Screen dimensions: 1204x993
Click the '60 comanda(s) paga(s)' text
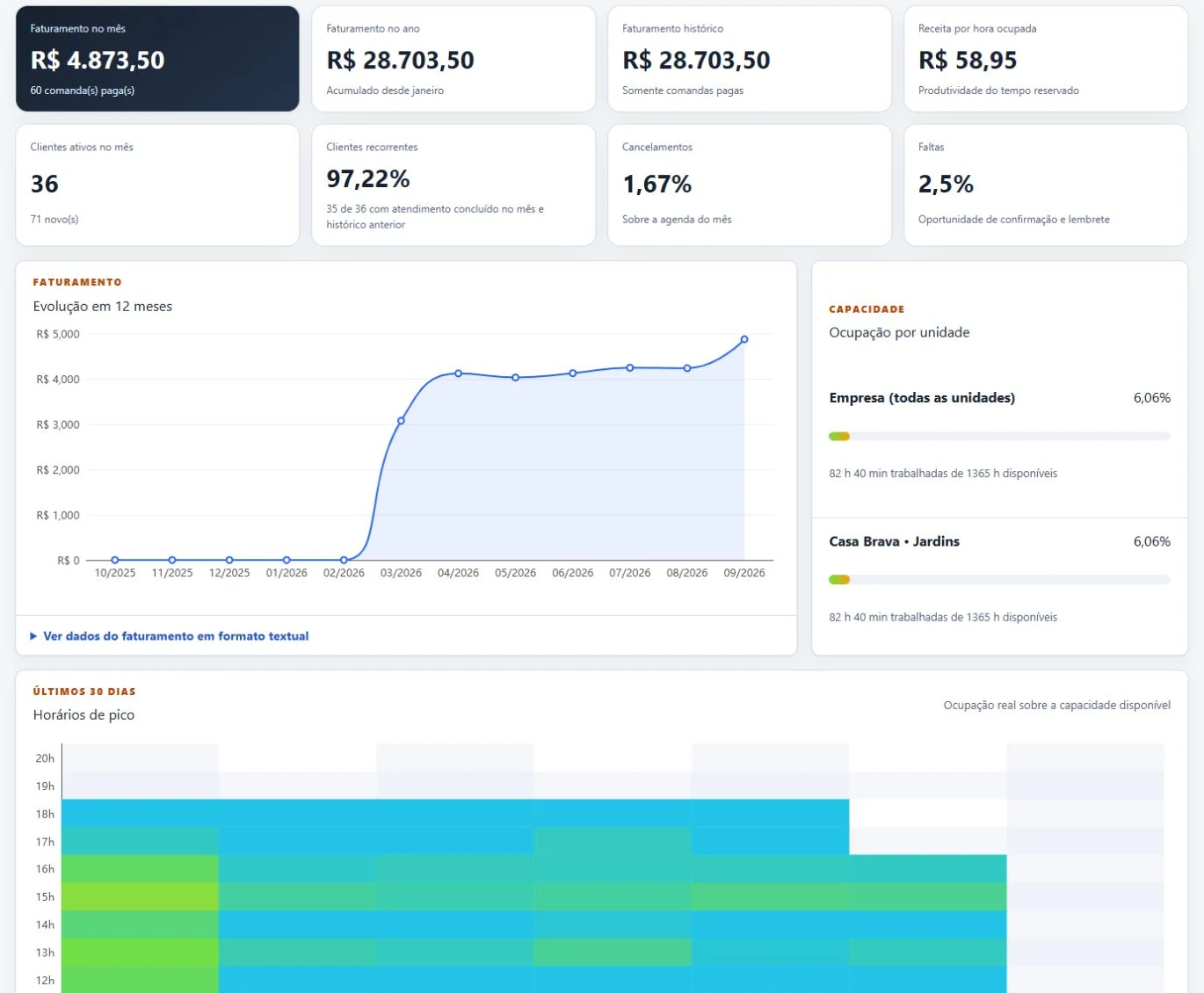83,91
